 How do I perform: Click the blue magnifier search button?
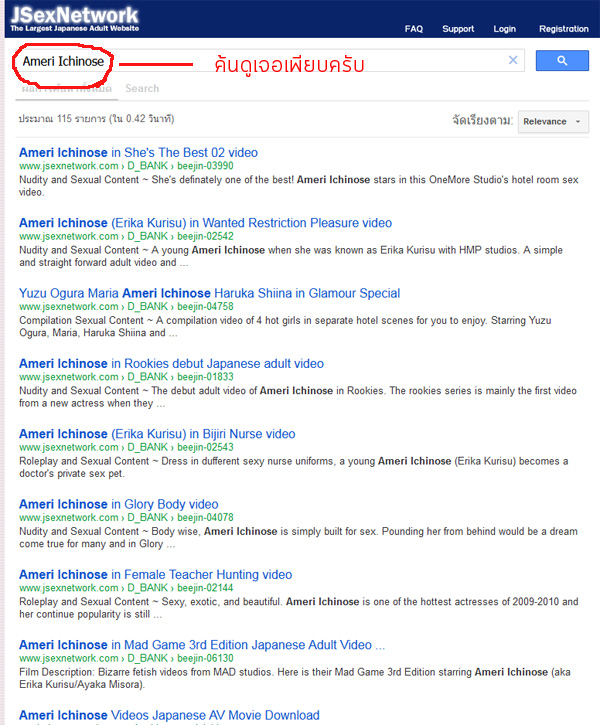tap(562, 61)
